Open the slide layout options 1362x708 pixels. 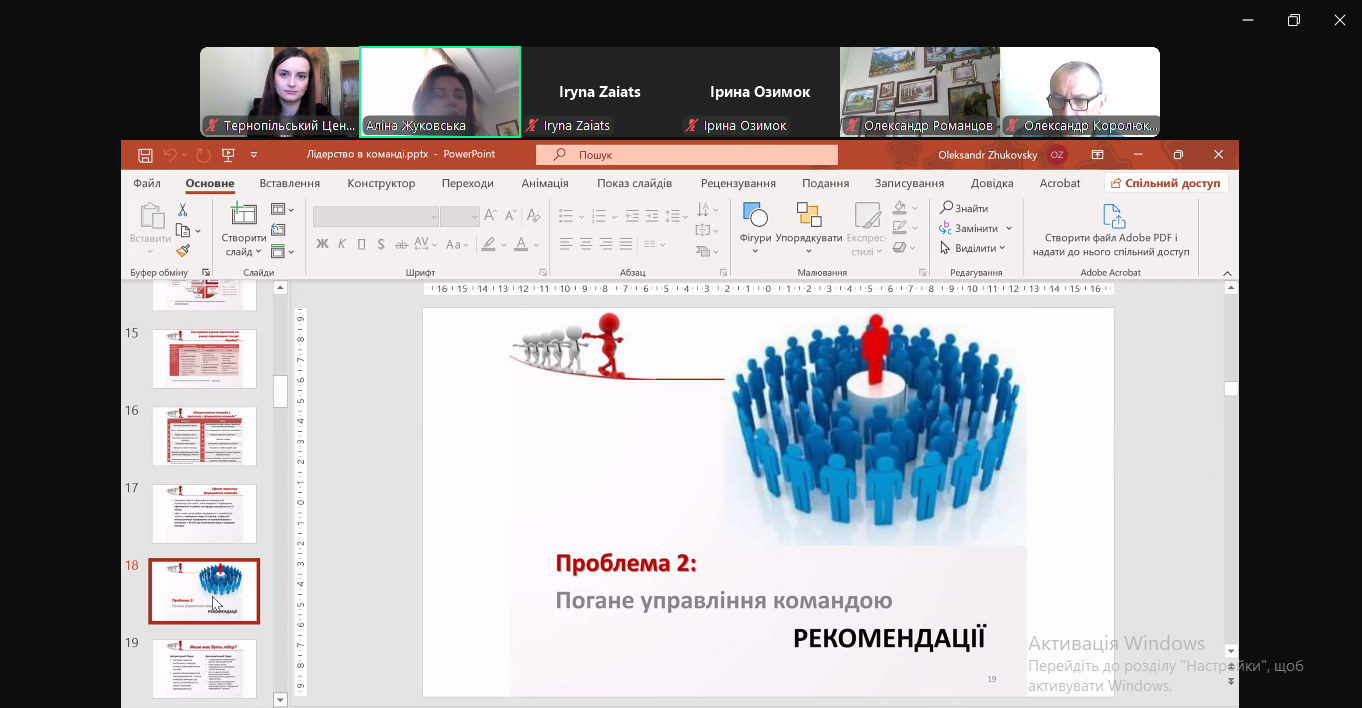click(x=283, y=210)
